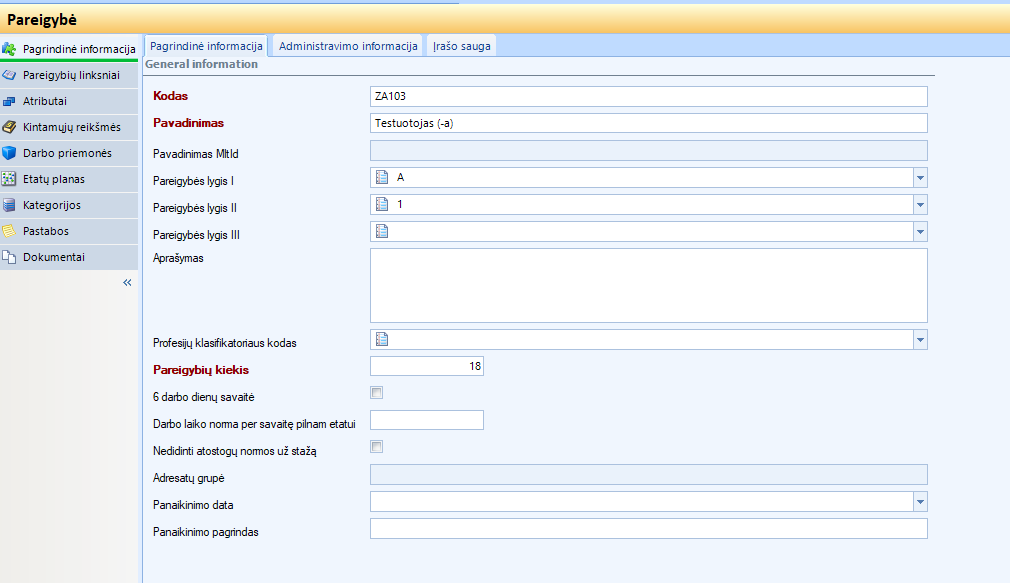Open the Panaikinimo data date dropdown
This screenshot has width=1010, height=583.
tap(919, 502)
